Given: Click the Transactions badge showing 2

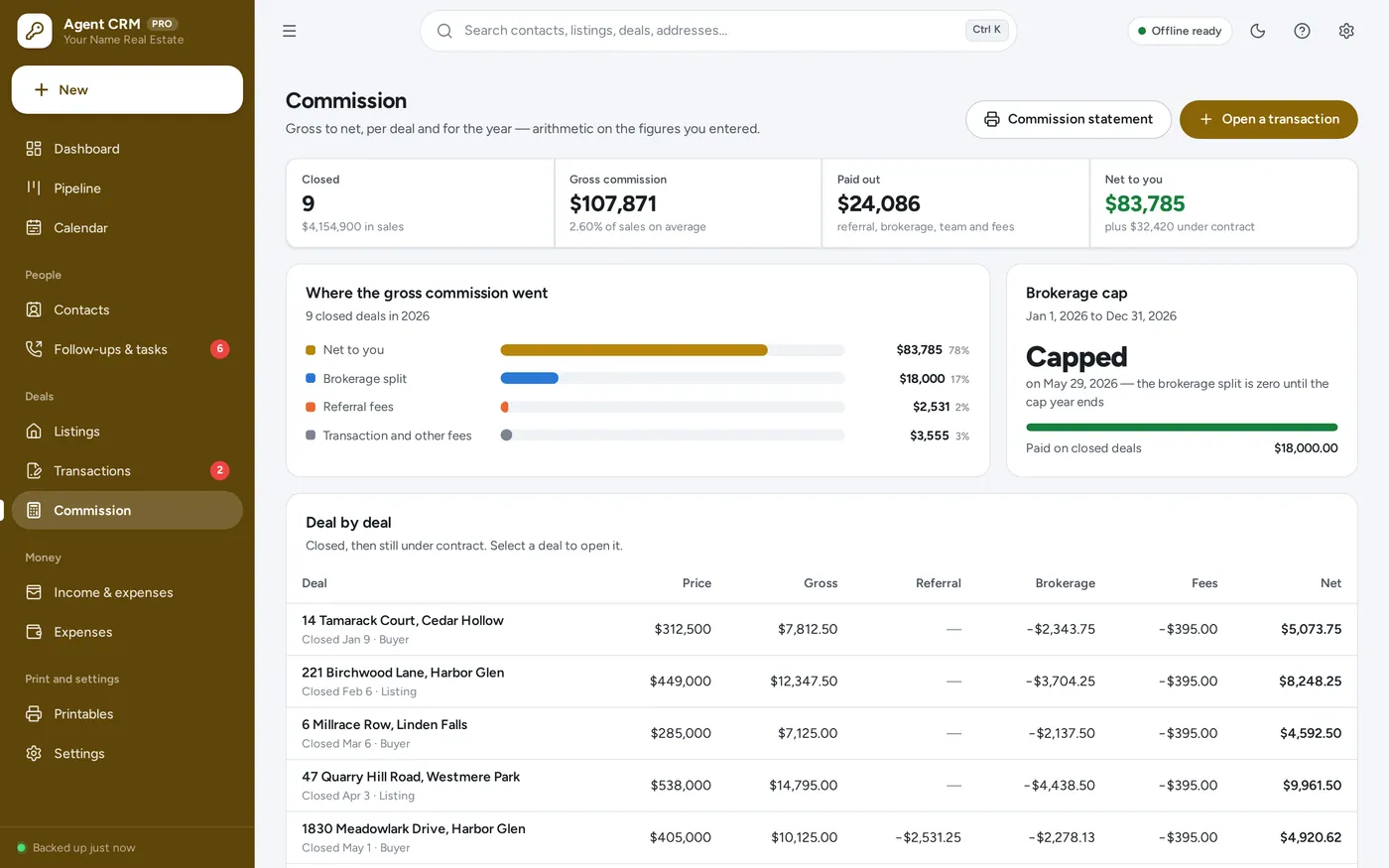Looking at the screenshot, I should pos(220,470).
